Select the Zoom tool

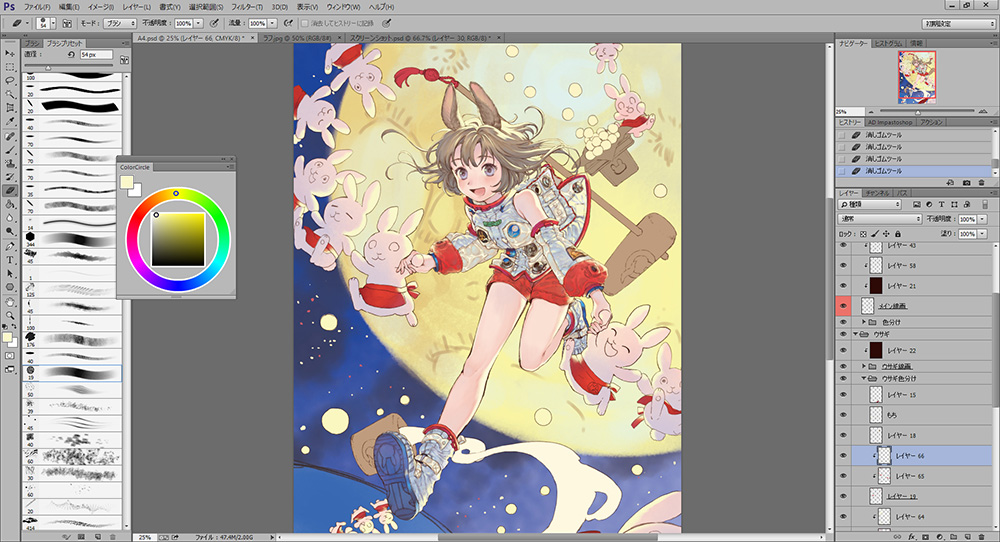click(10, 315)
